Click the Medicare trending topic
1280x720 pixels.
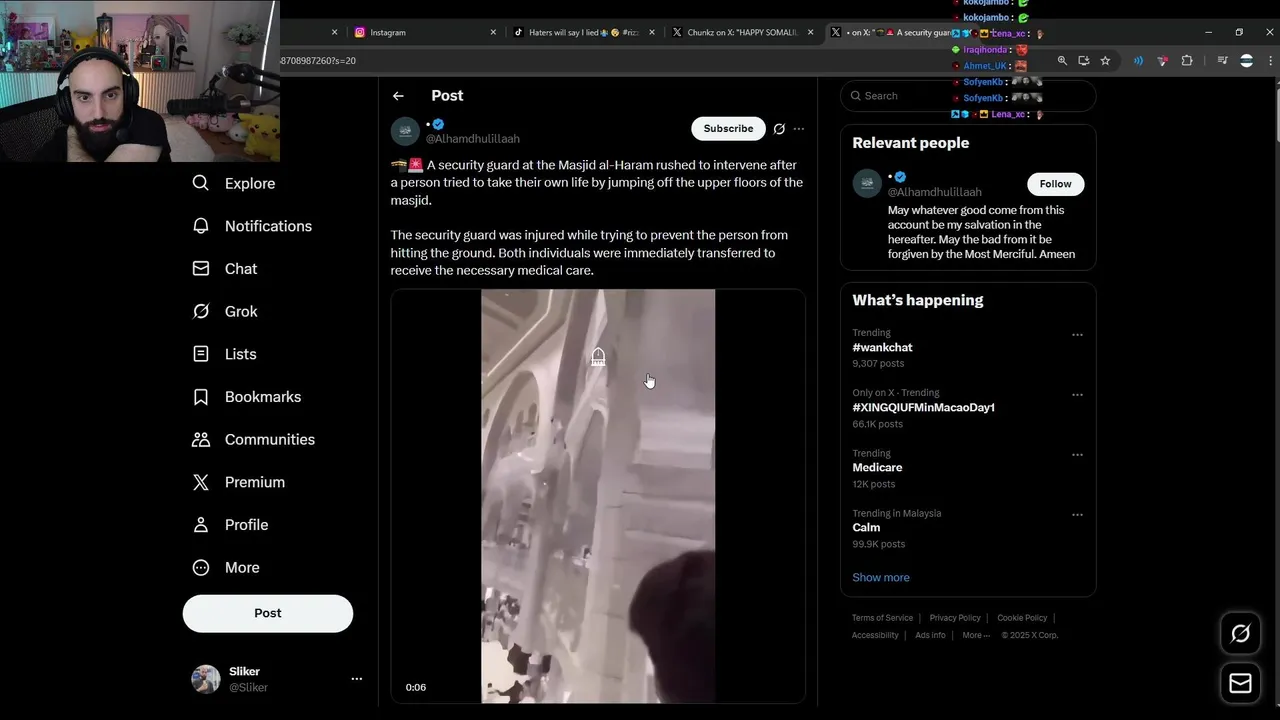coord(877,468)
